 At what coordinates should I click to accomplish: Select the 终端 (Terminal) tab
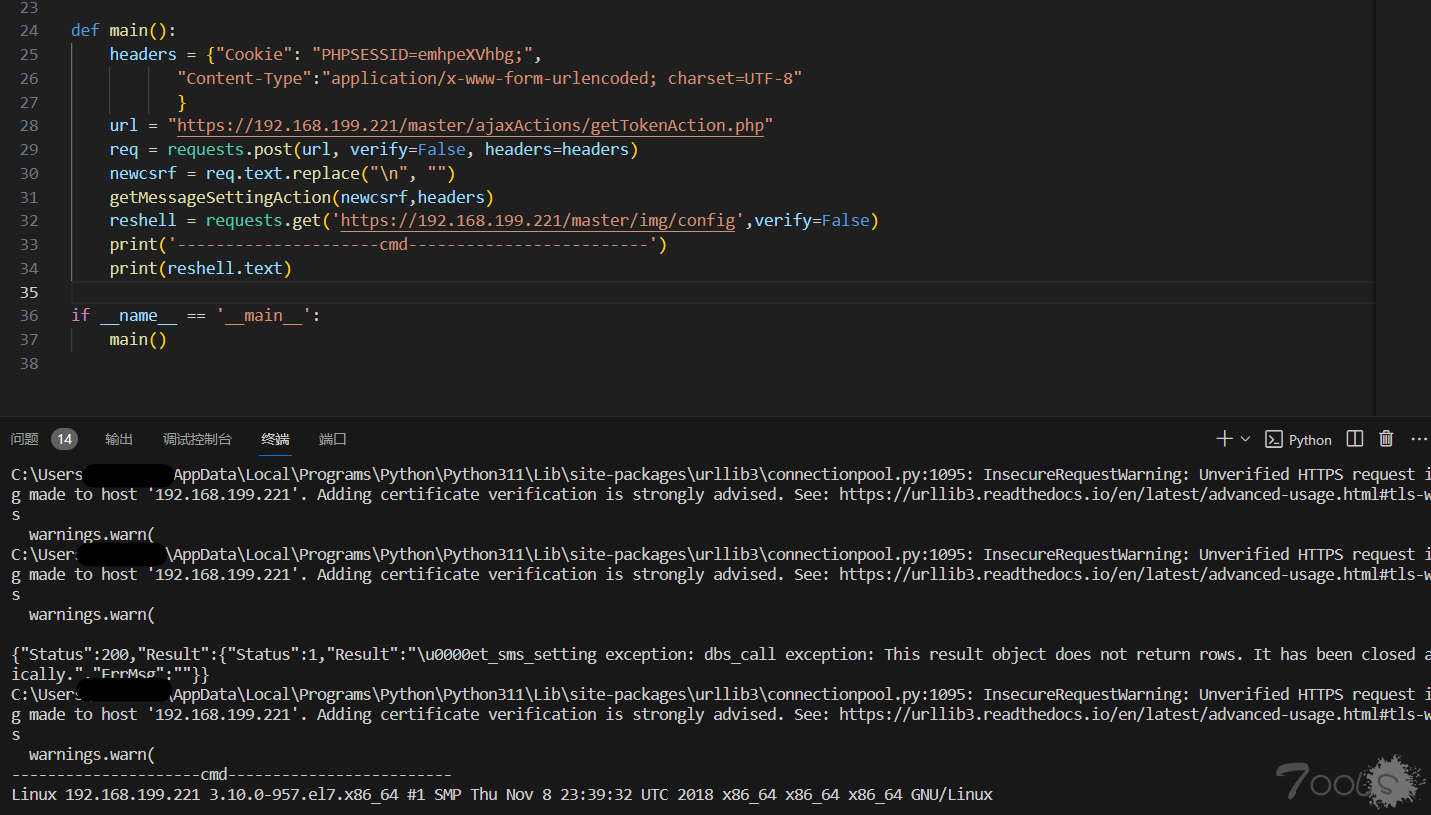pos(275,439)
